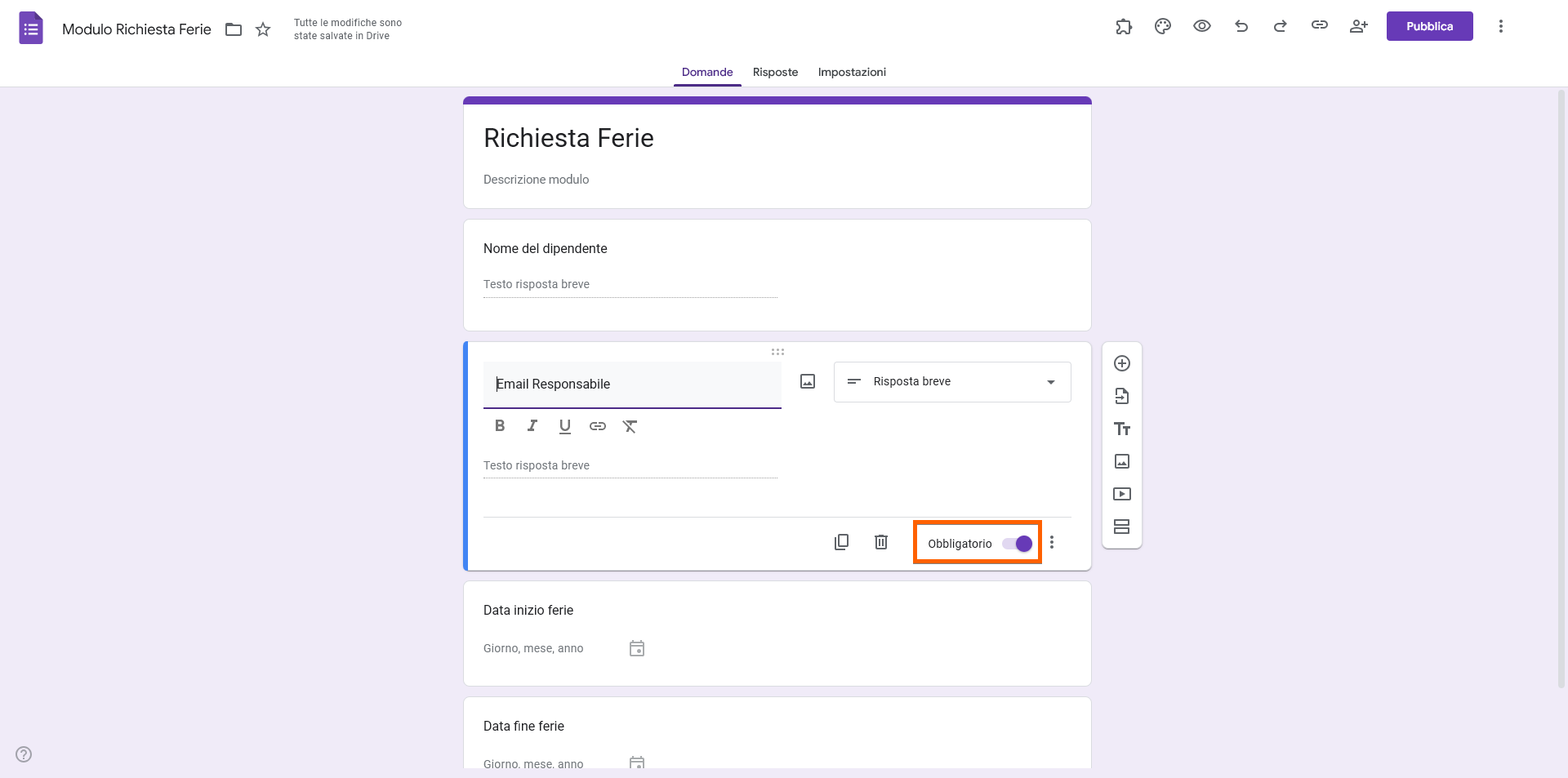This screenshot has height=778, width=1568.
Task: Open the three-dot menu of the question
Action: [1052, 541]
